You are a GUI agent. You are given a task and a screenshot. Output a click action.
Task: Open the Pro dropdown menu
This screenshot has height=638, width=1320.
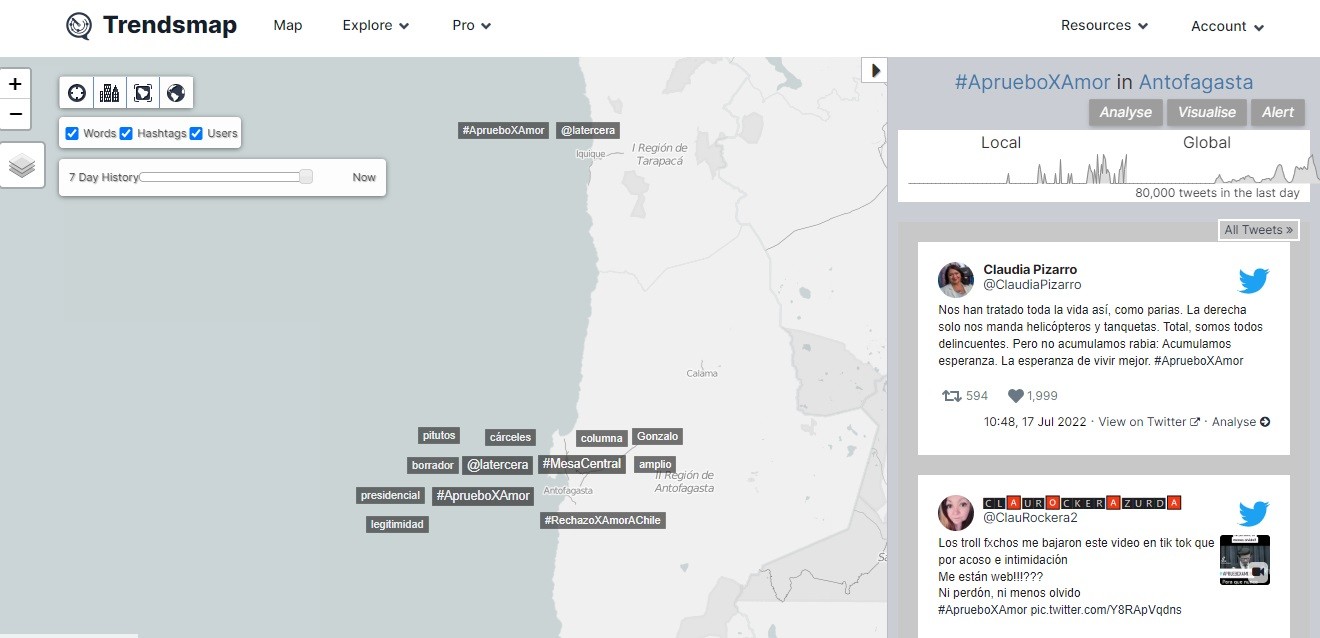tap(472, 26)
